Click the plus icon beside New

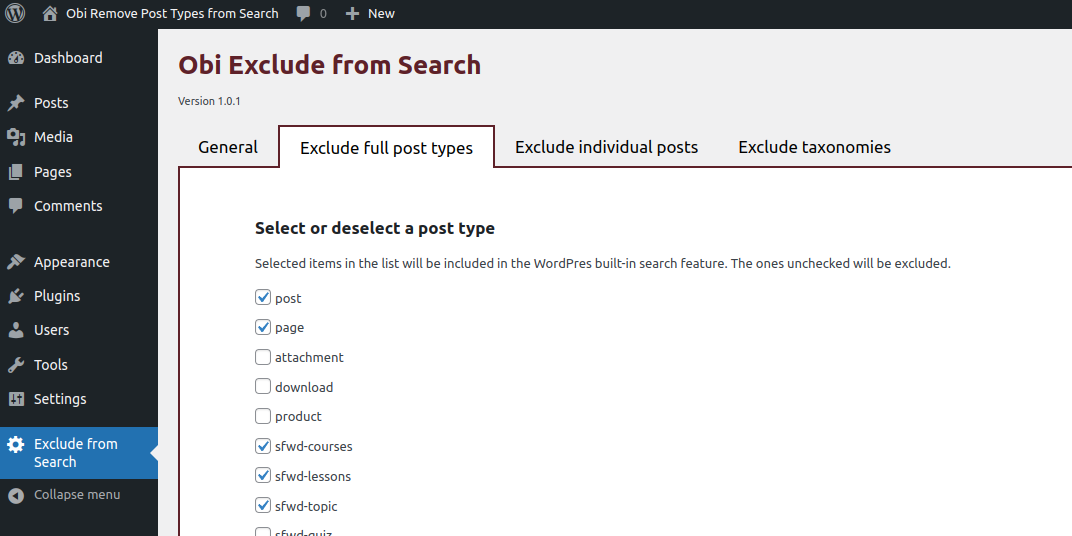(x=352, y=13)
